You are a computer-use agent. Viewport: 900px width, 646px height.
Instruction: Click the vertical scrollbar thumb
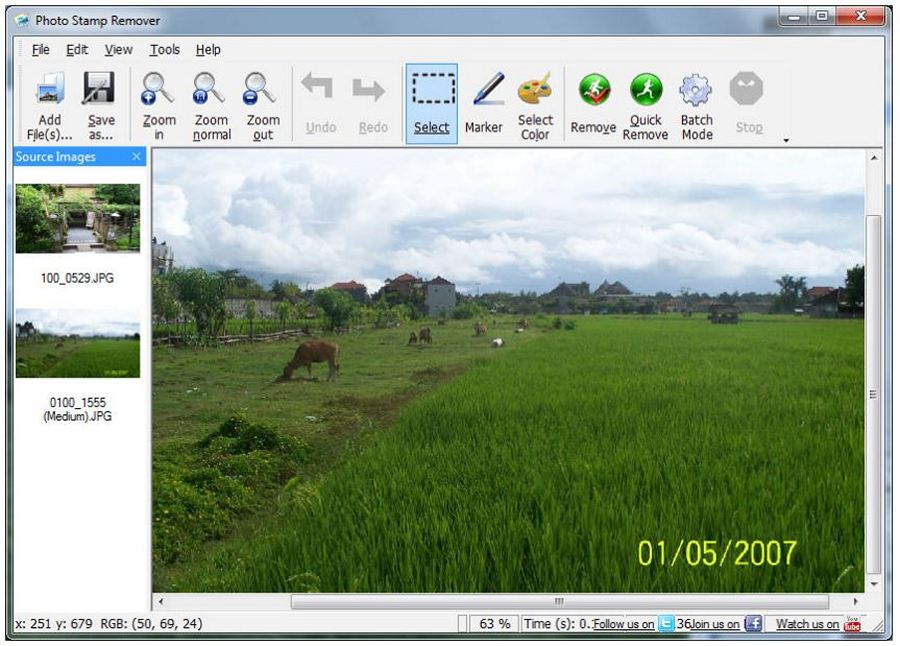pyautogui.click(x=874, y=394)
